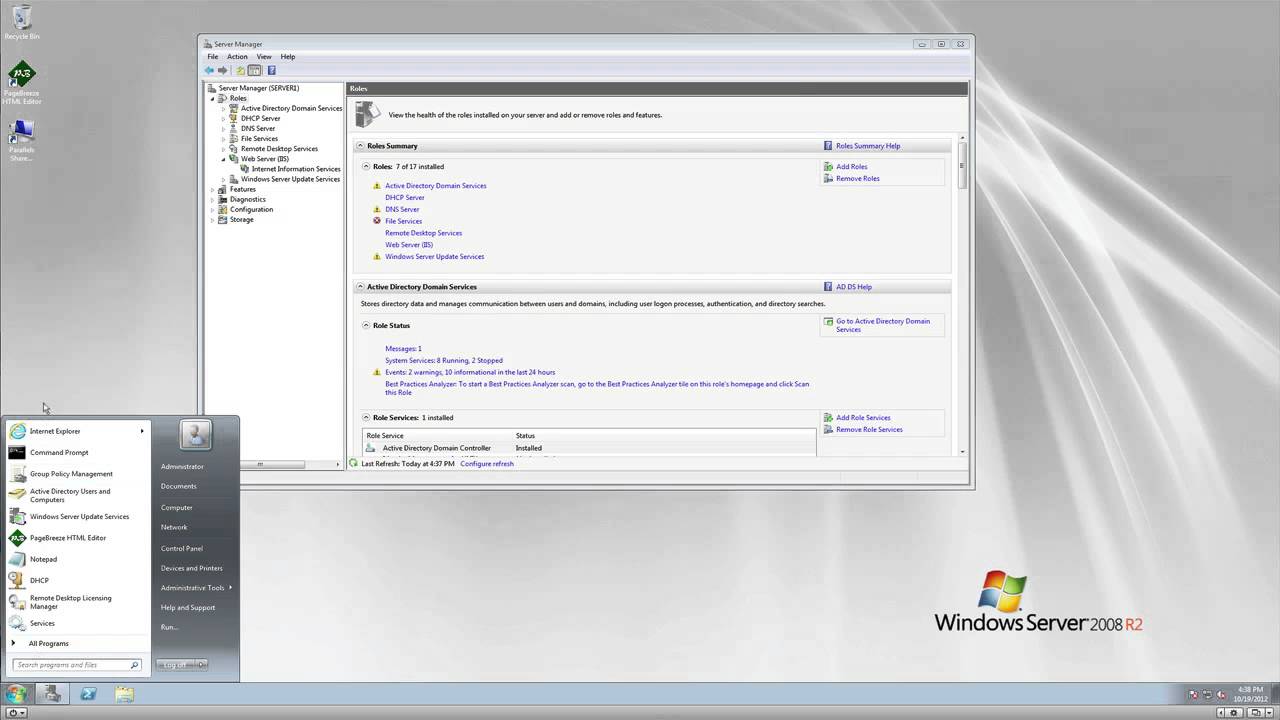
Task: Collapse the Web Server (IIS) tree node
Action: pos(224,159)
